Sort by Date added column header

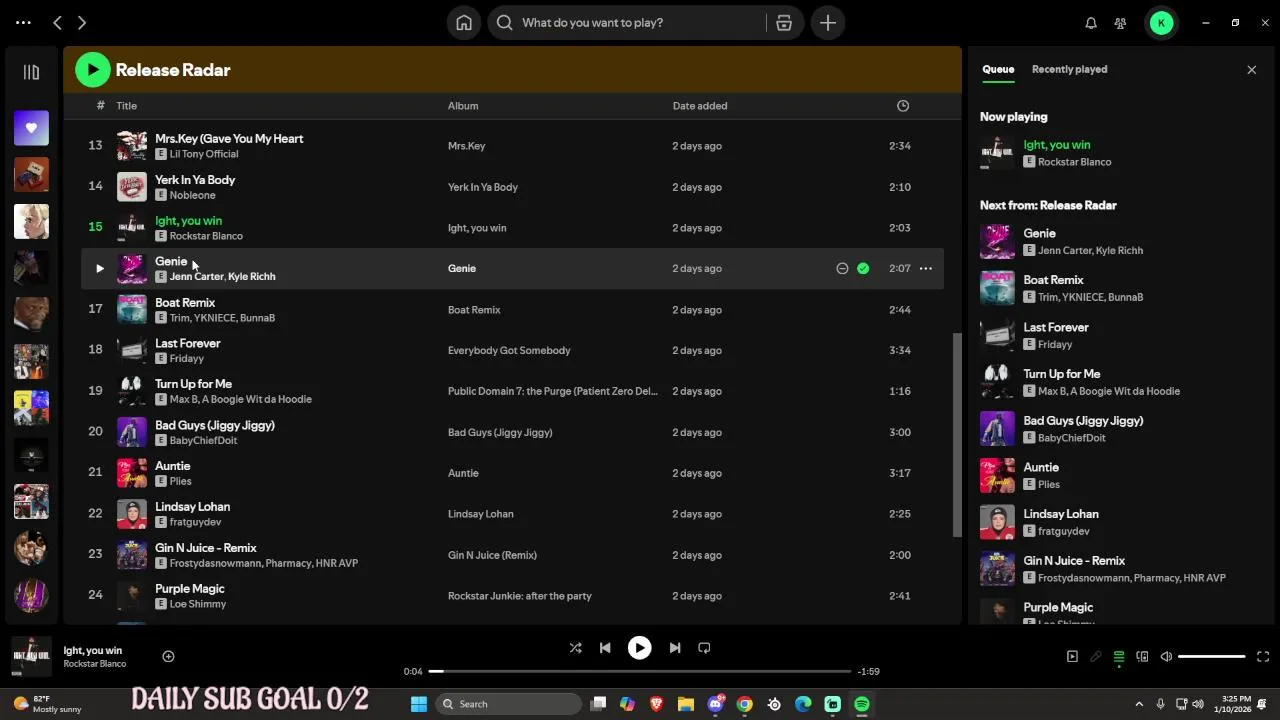(x=700, y=106)
